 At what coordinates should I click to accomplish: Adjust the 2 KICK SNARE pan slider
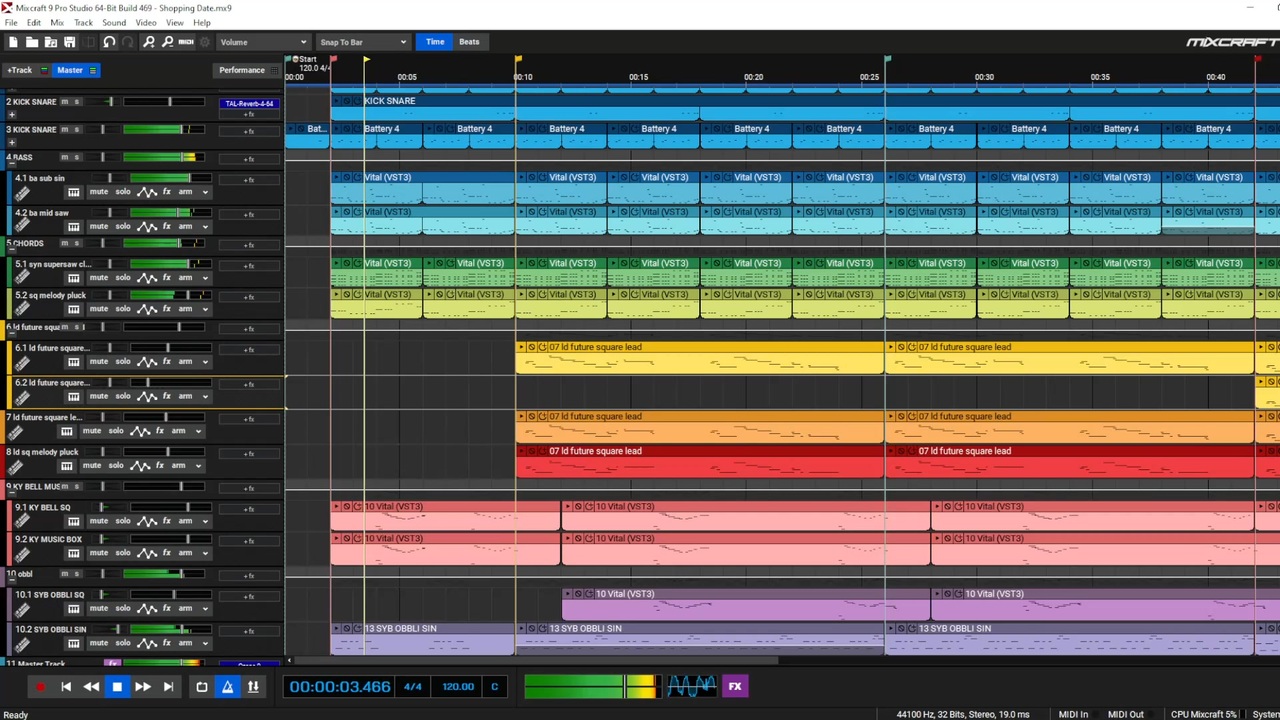pyautogui.click(x=103, y=102)
